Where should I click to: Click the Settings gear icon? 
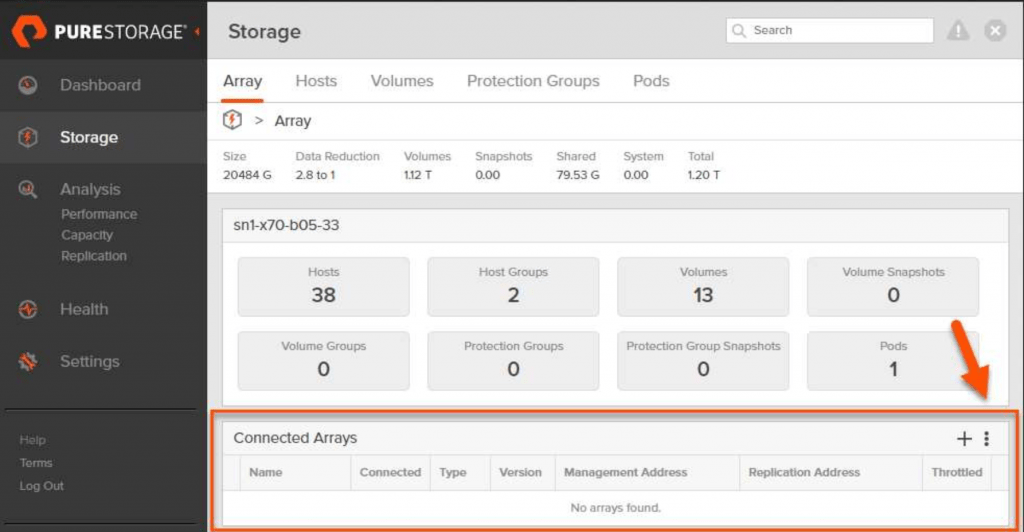click(x=27, y=361)
